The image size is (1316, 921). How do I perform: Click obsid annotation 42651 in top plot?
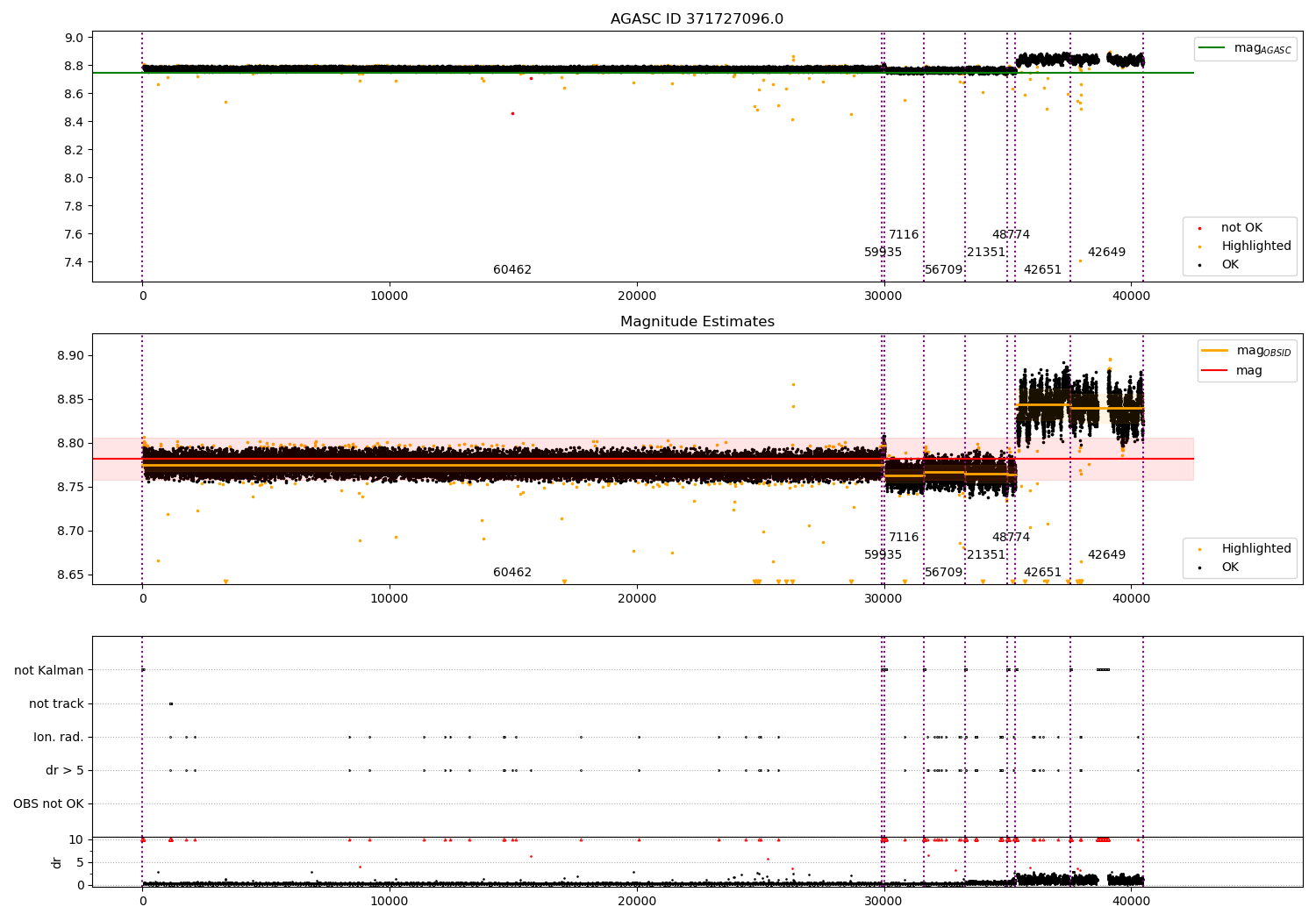click(x=1042, y=270)
